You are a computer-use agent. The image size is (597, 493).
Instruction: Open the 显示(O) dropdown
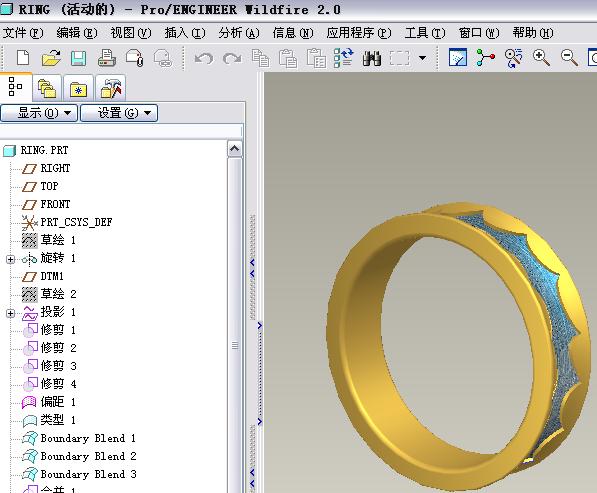[39, 113]
